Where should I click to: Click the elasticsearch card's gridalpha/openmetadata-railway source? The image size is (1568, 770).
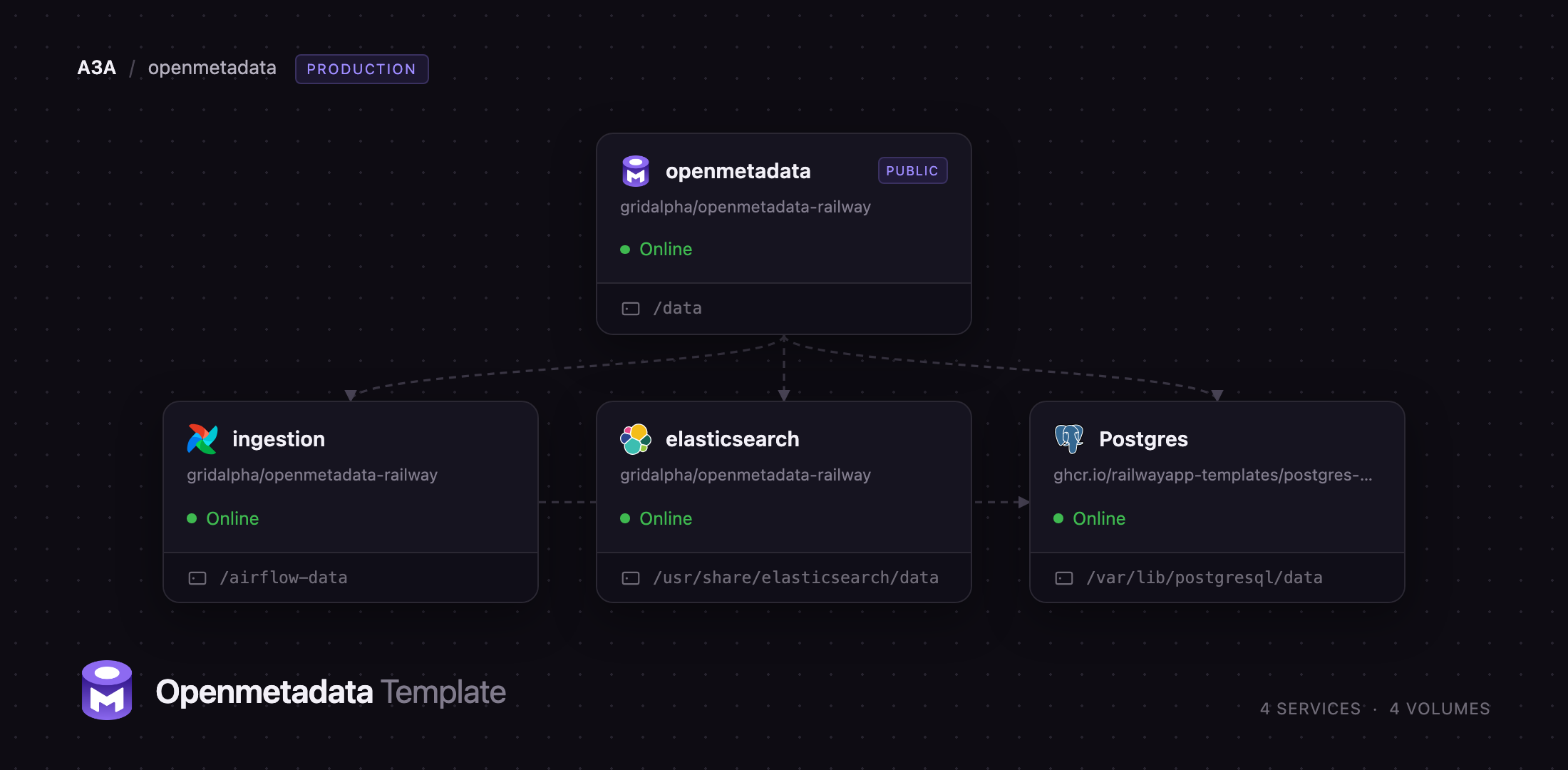(746, 475)
